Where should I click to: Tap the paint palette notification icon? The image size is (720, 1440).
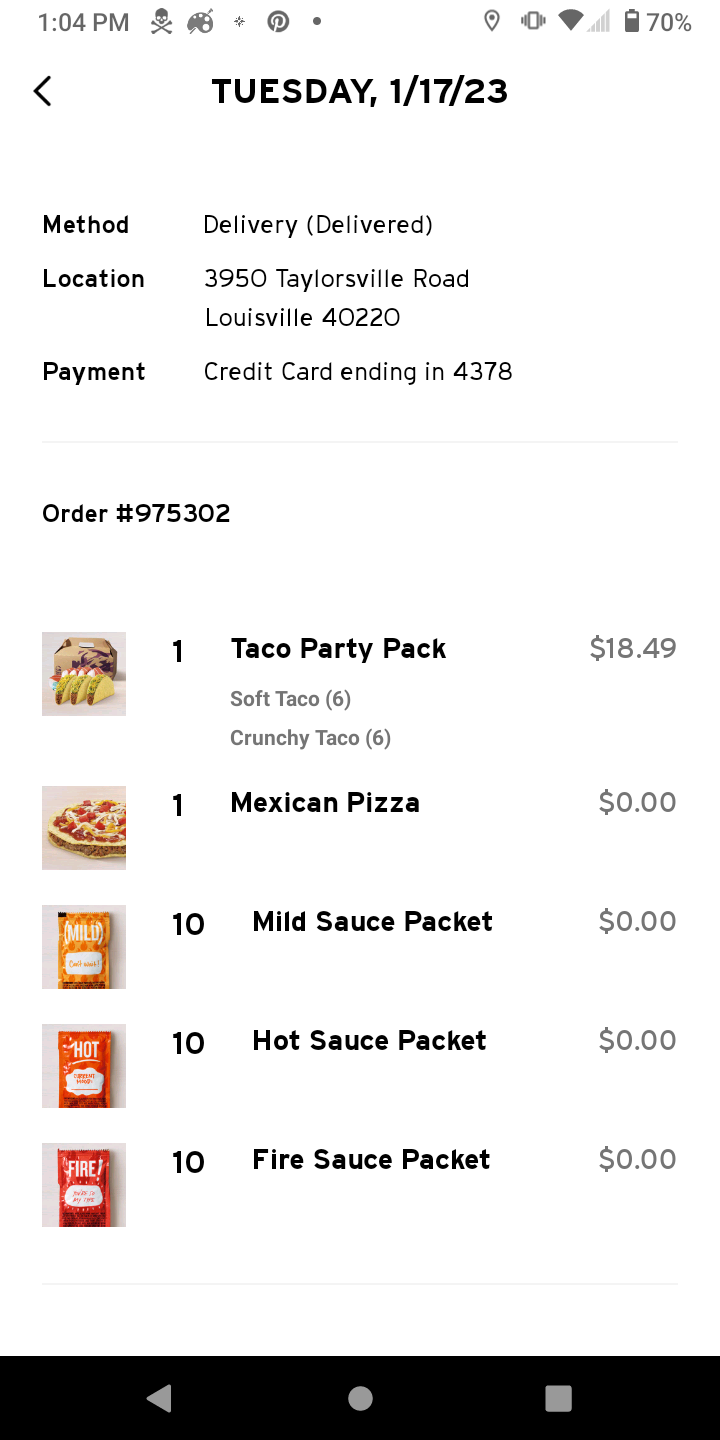(x=200, y=21)
